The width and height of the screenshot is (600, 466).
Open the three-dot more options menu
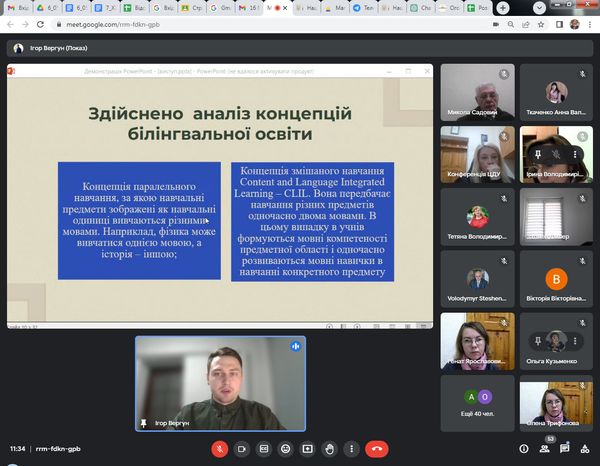coord(352,449)
